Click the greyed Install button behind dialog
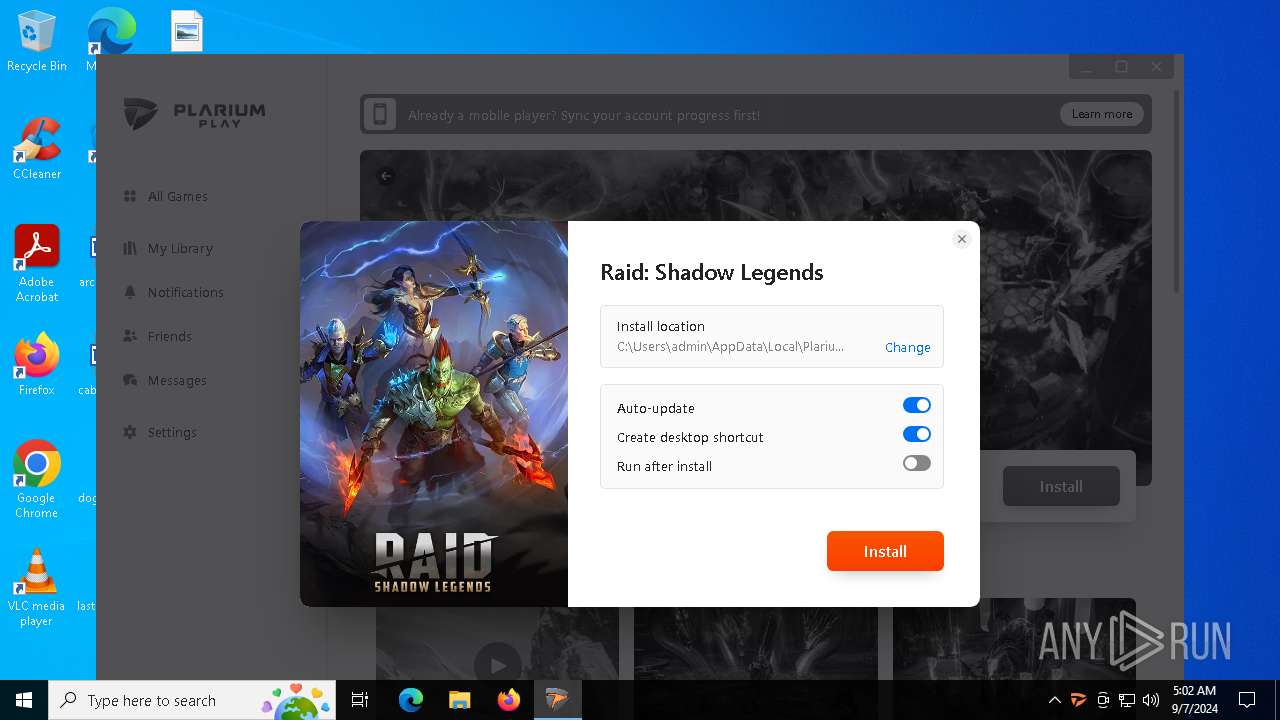The height and width of the screenshot is (720, 1280). point(1061,486)
